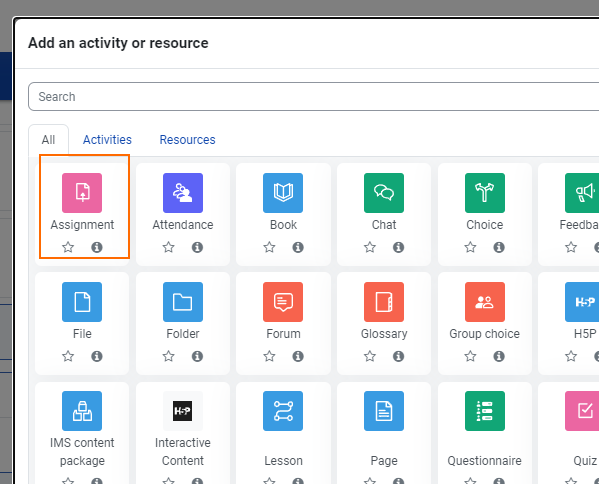Star Book as a favourite
Image resolution: width=599 pixels, height=484 pixels.
pyautogui.click(x=269, y=247)
